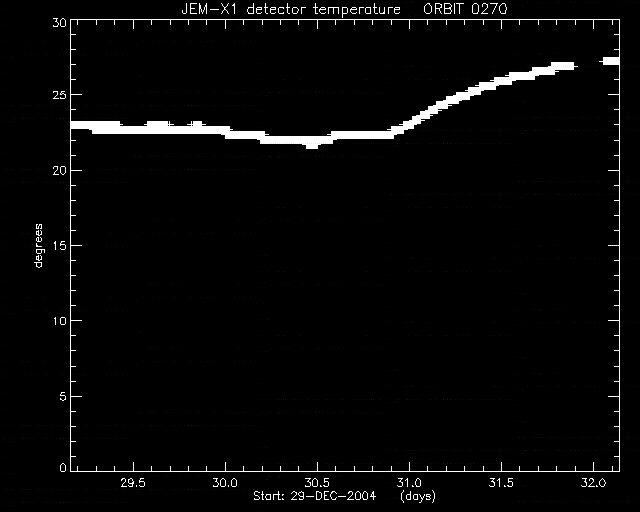
Task: Click the '(days)' unit label
Action: (418, 496)
